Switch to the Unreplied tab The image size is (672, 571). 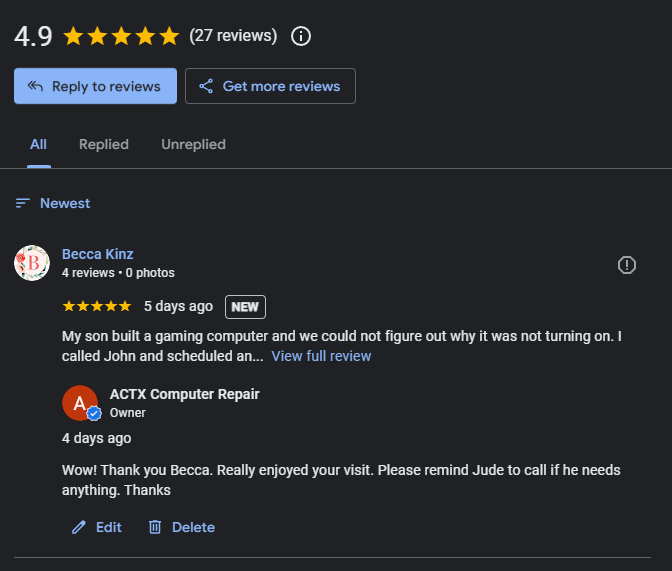[x=193, y=144]
